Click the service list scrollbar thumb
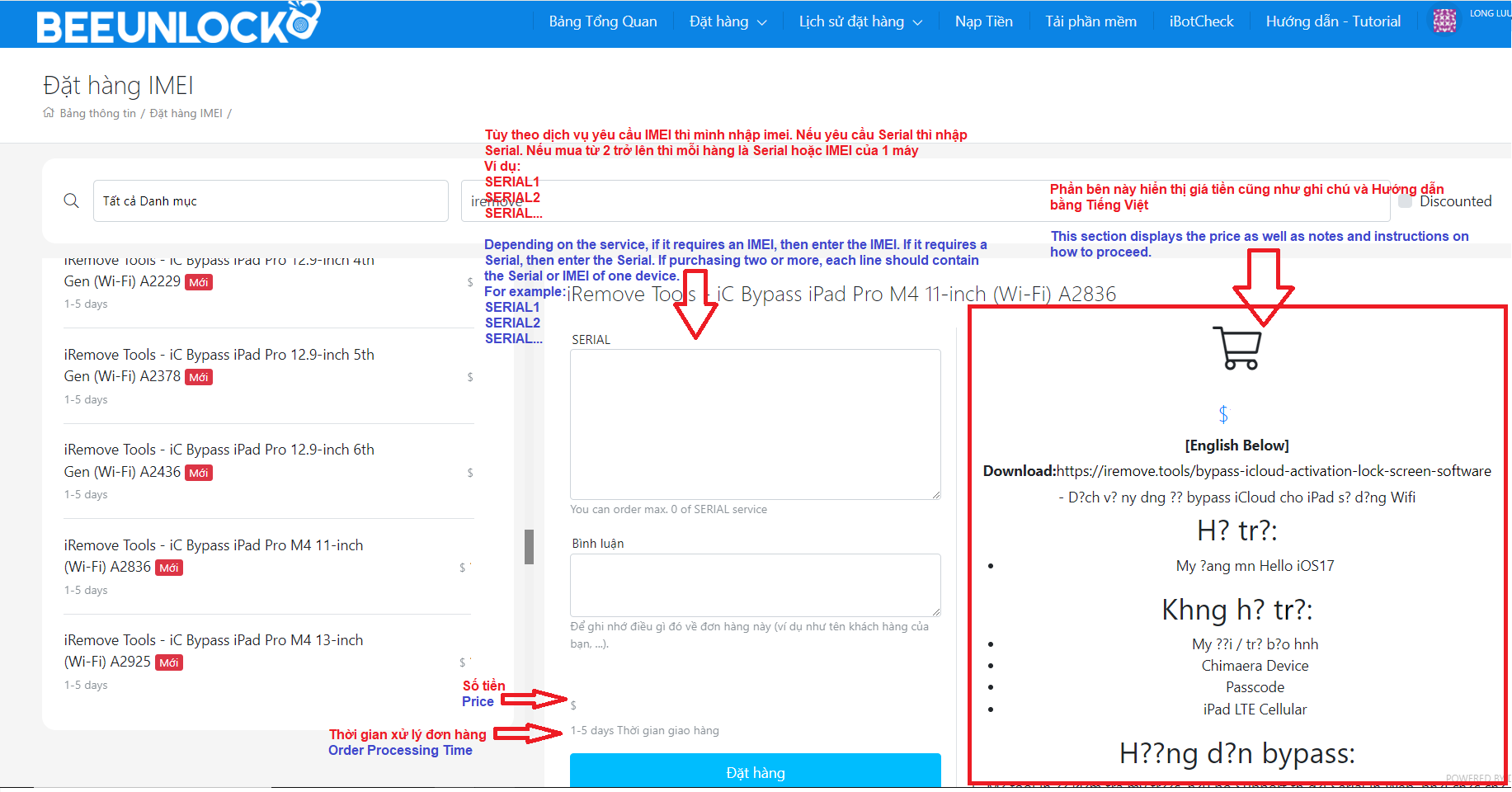This screenshot has width=1512, height=792. coord(529,547)
